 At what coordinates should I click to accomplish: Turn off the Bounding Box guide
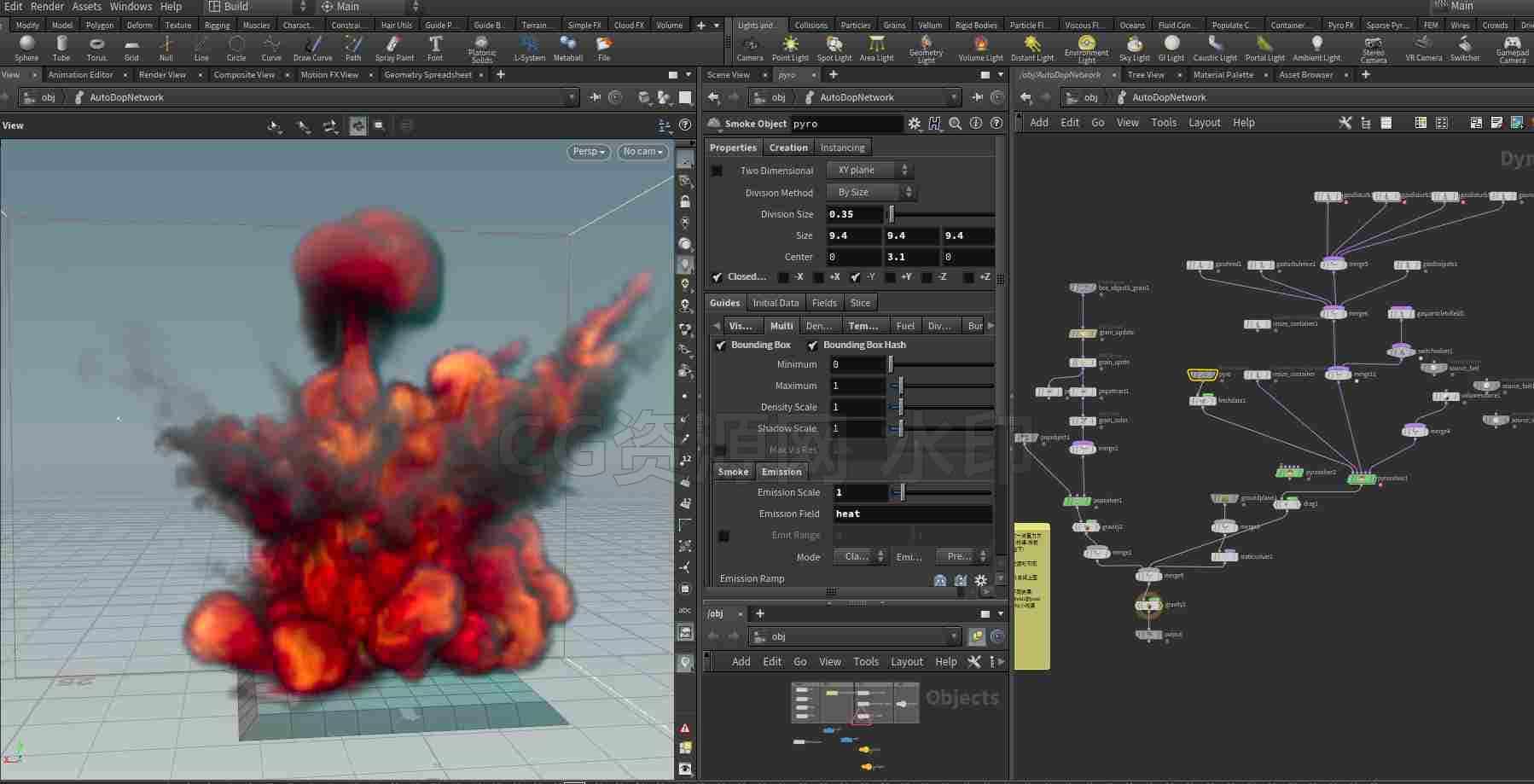(x=721, y=346)
